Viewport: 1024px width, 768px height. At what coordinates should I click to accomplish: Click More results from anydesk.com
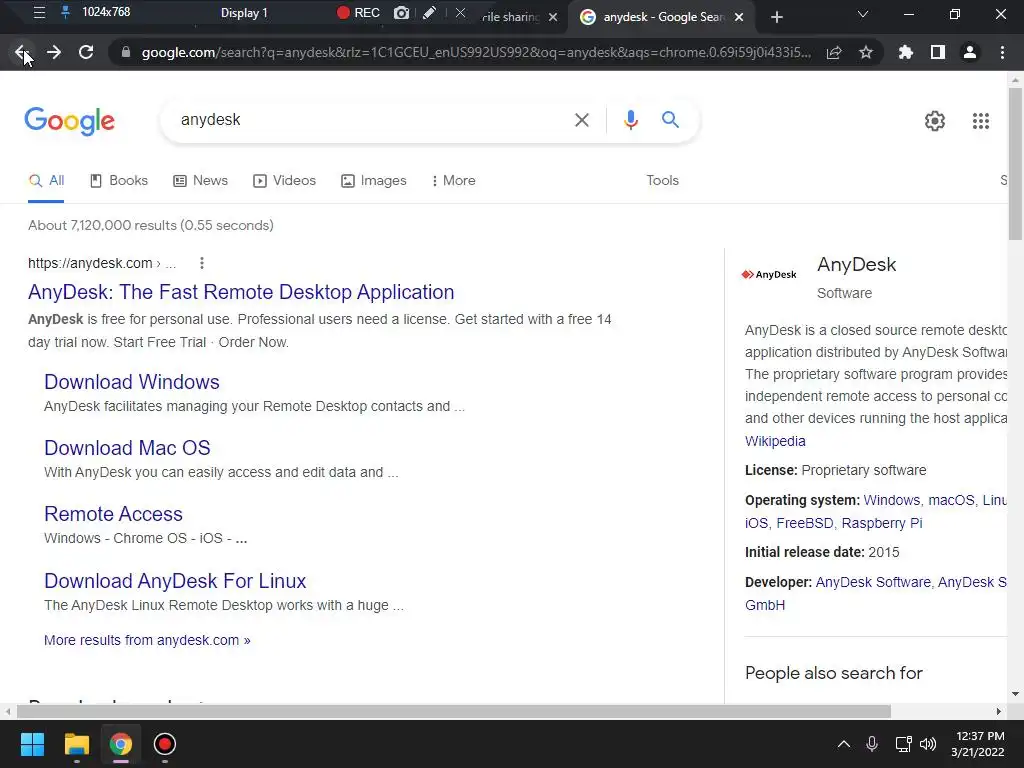(x=148, y=641)
